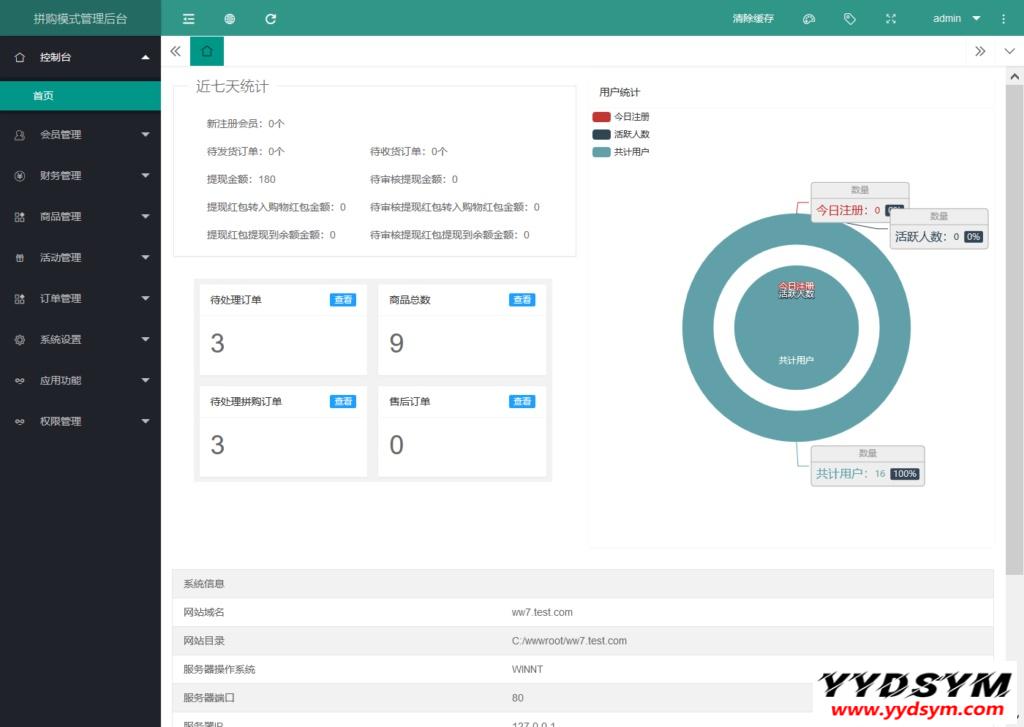The image size is (1024, 727).
Task: Open the globe icon in the top bar
Action: [229, 17]
